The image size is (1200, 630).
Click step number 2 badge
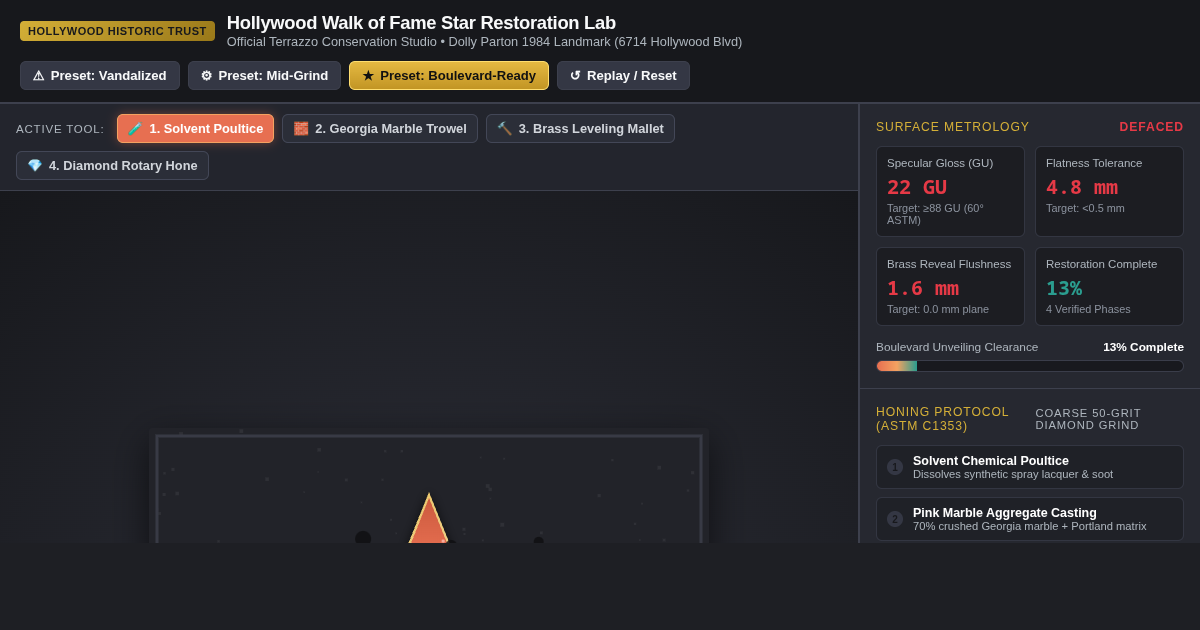[x=895, y=519]
